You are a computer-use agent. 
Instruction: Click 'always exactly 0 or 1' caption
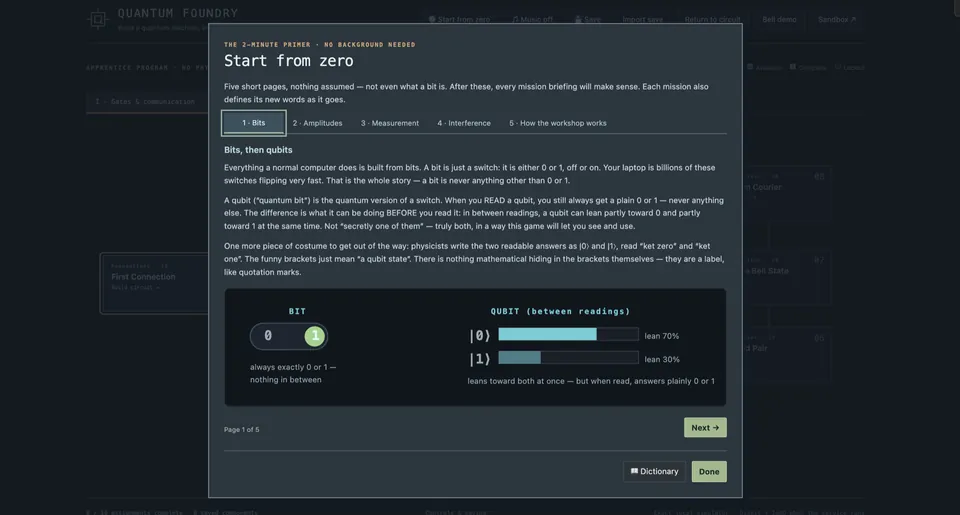click(293, 373)
